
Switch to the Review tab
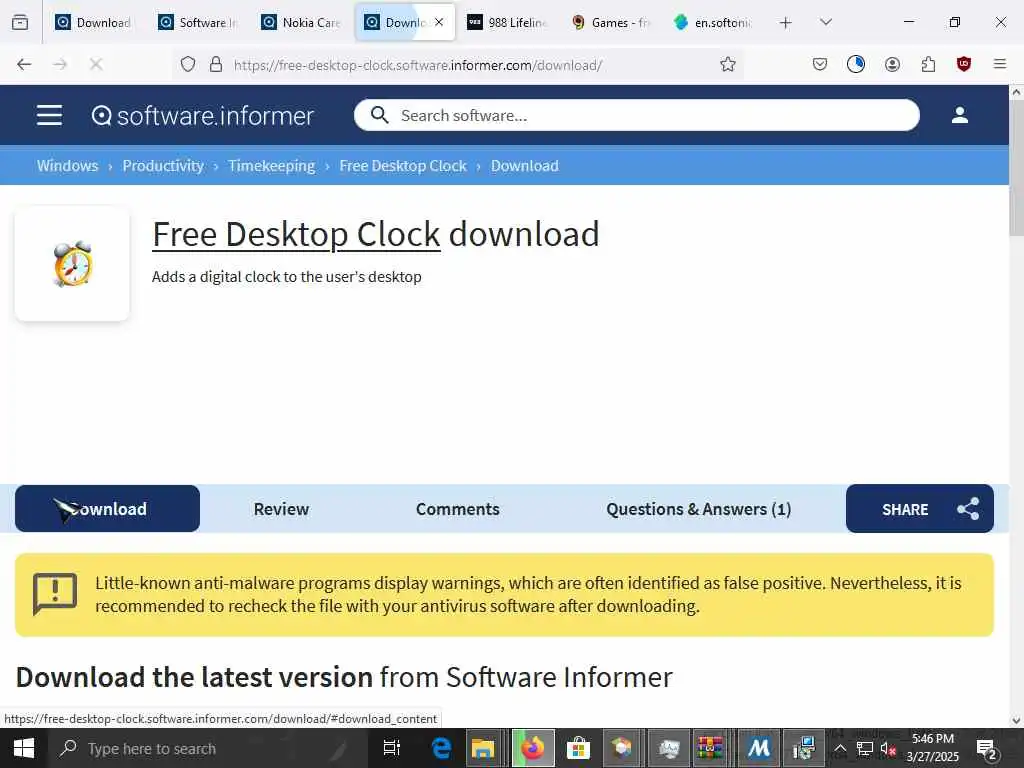pyautogui.click(x=281, y=509)
